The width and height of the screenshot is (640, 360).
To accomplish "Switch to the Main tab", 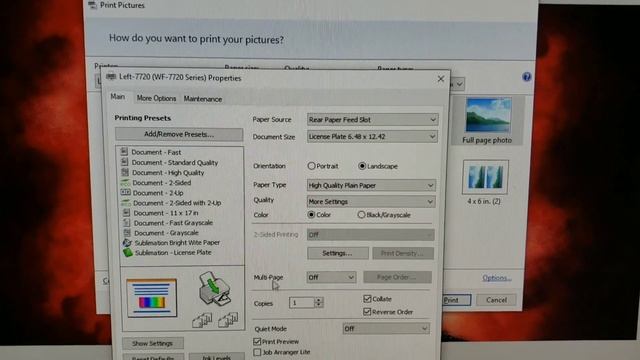I will 118,97.
